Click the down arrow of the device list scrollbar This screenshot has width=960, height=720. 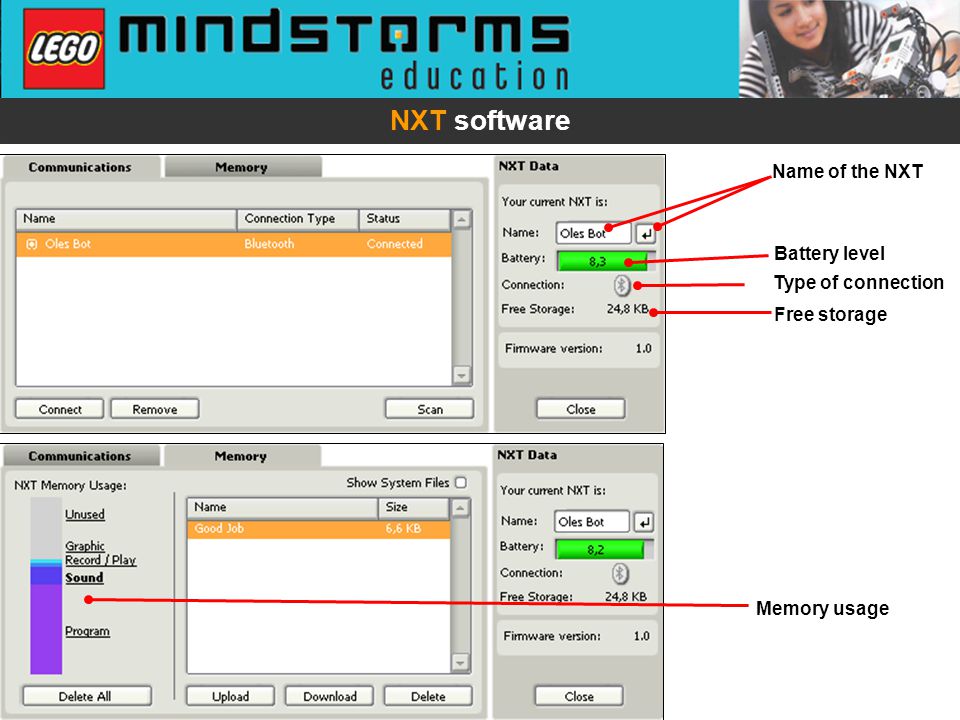click(x=462, y=375)
